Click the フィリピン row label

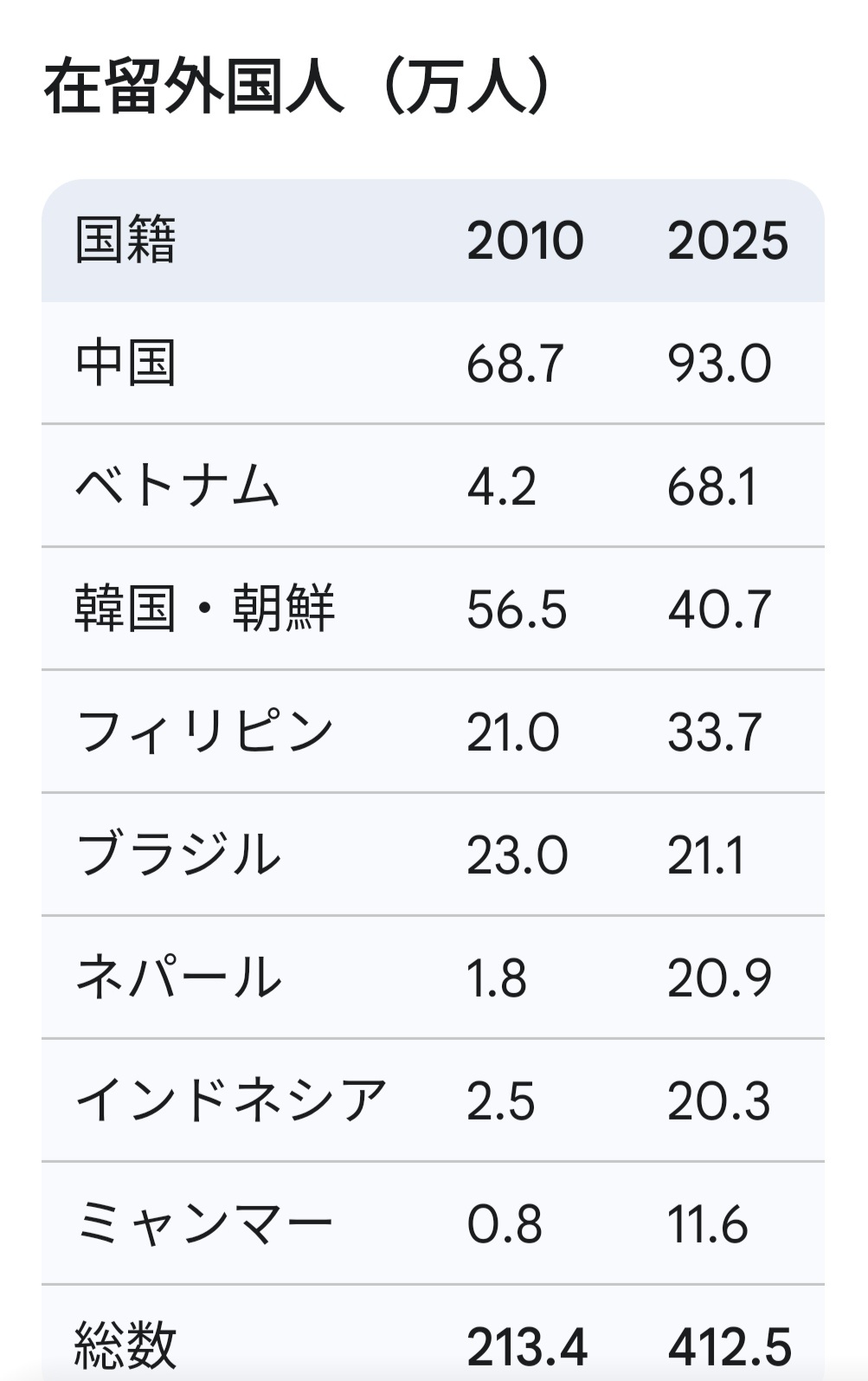[x=204, y=732]
